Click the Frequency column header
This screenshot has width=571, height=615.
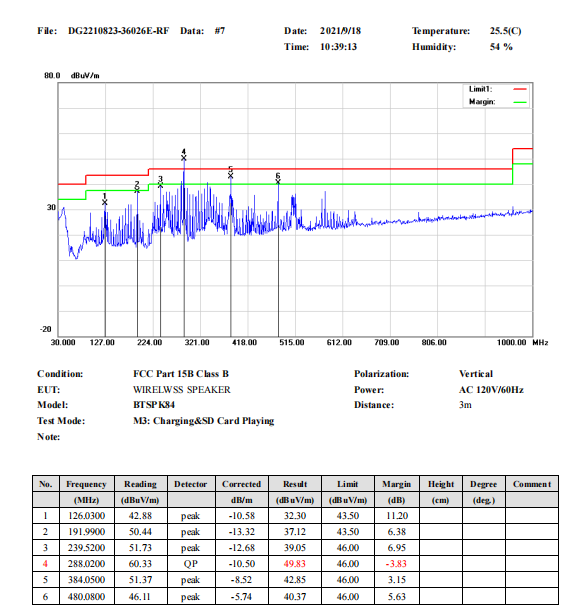coord(86,484)
